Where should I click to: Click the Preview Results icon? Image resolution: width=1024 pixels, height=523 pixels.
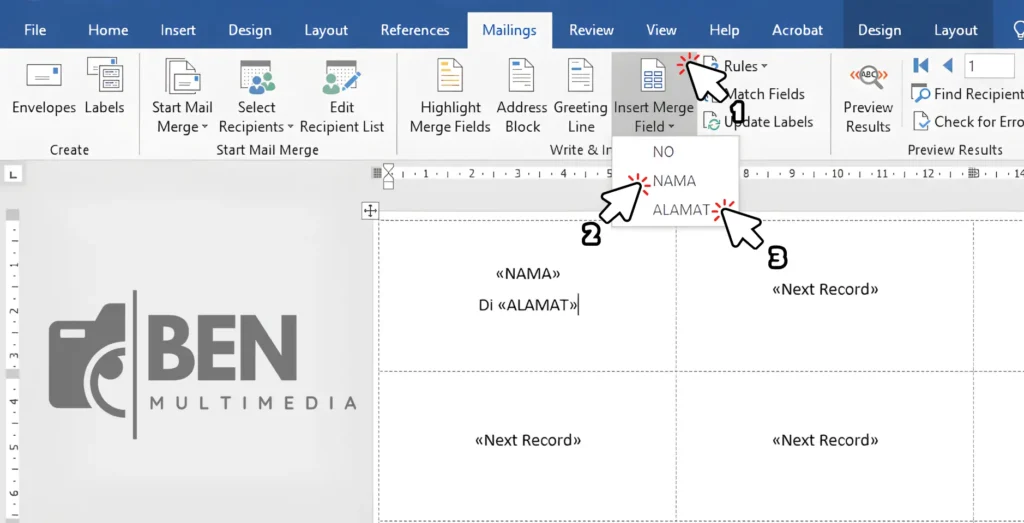coord(867,78)
